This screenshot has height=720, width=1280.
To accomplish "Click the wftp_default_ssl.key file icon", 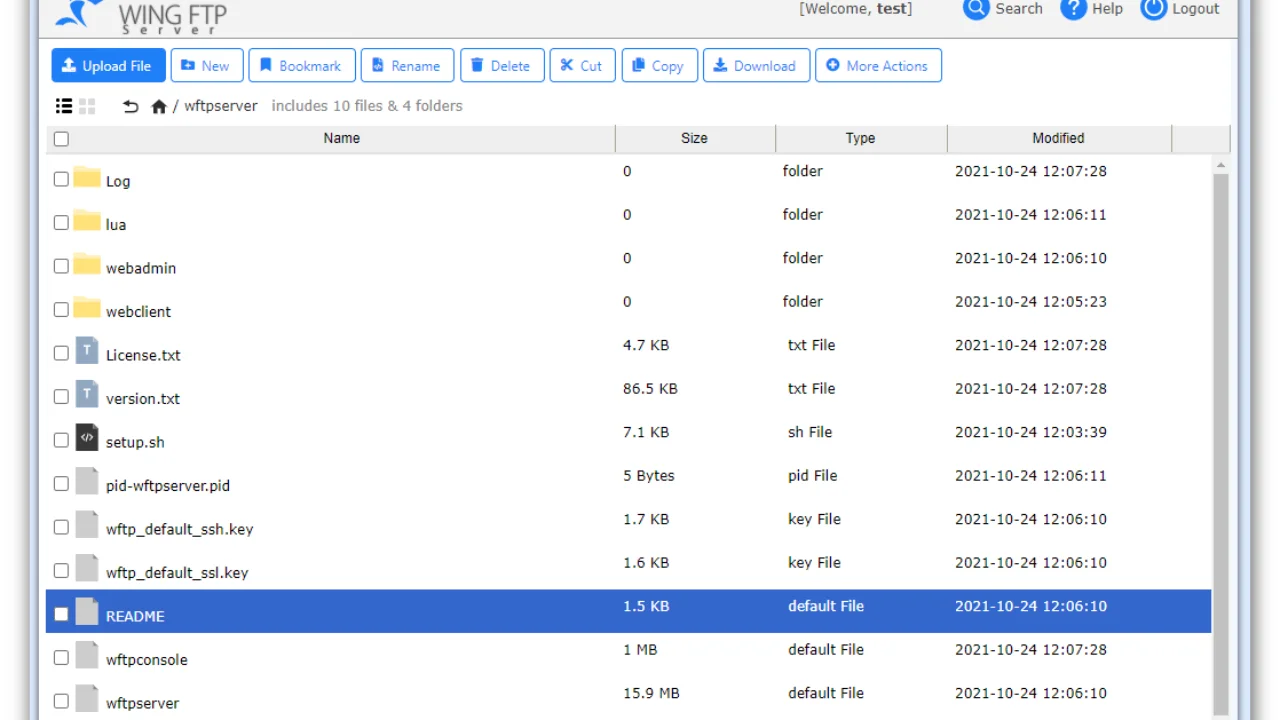I will [x=87, y=568].
